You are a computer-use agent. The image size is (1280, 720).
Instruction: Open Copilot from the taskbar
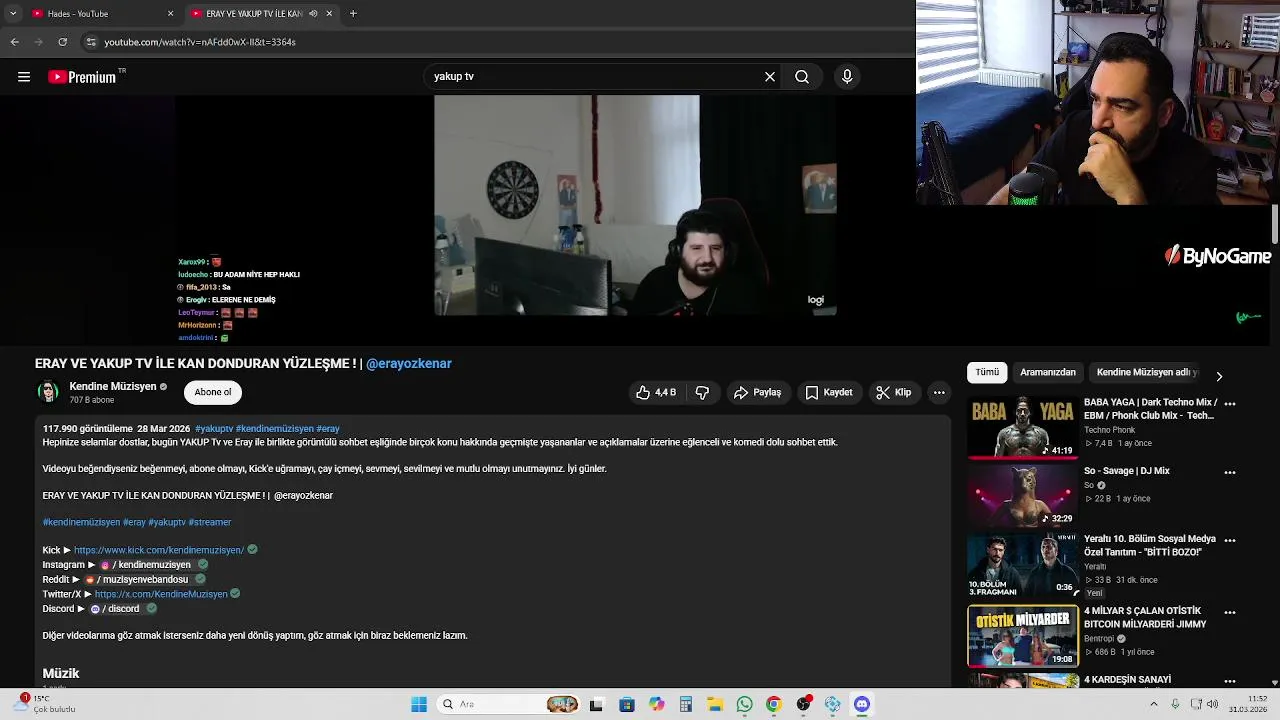pyautogui.click(x=656, y=704)
